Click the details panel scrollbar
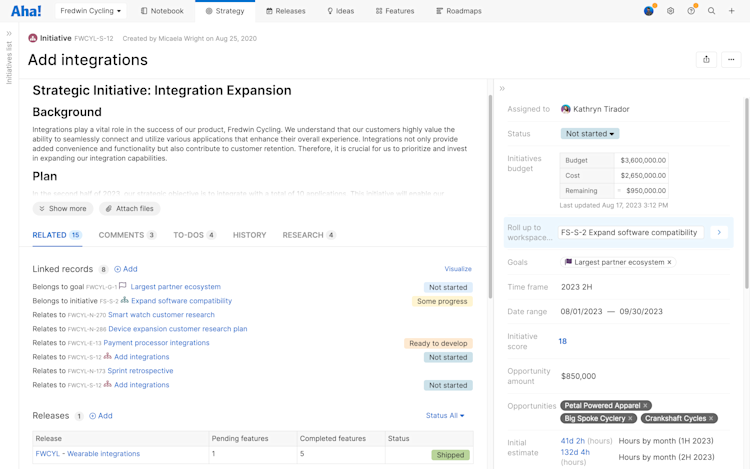Viewport: 750px width, 469px height. pos(747,193)
